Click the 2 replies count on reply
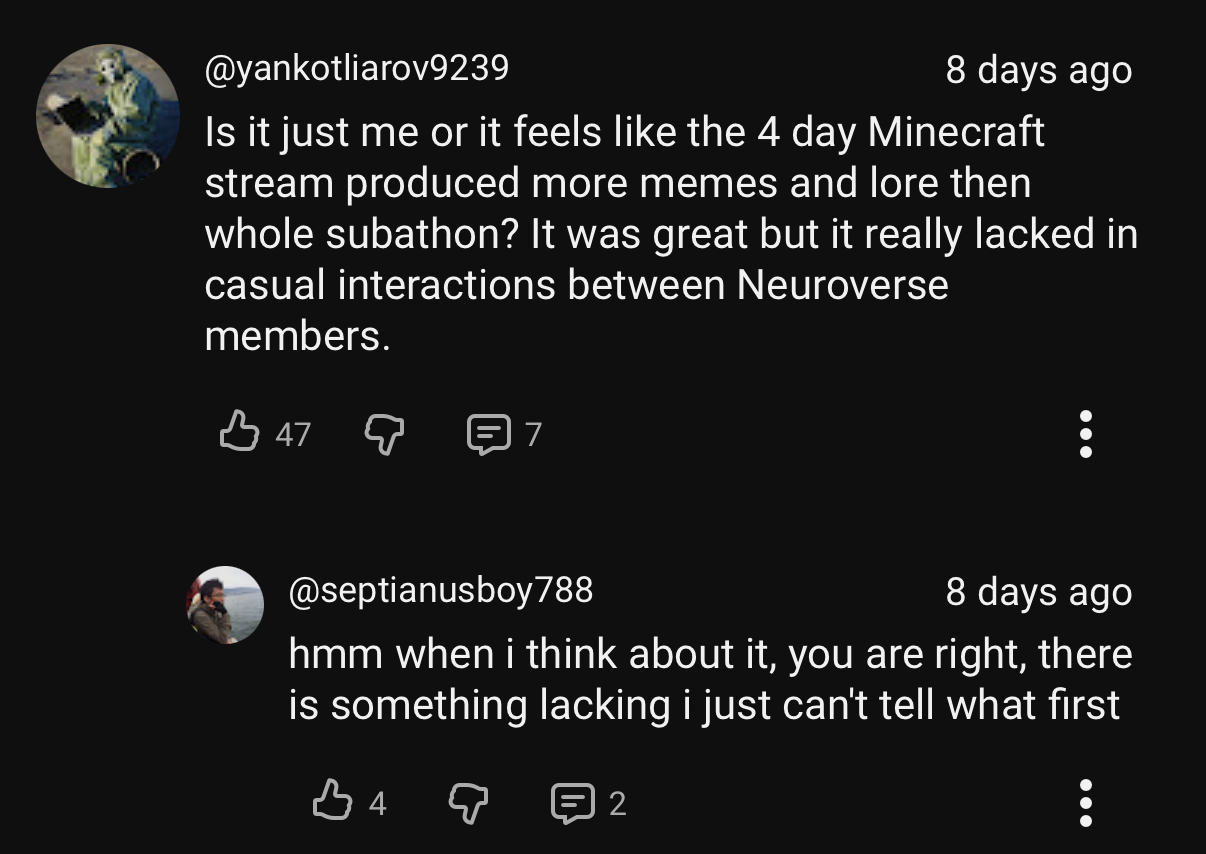This screenshot has height=854, width=1206. coord(617,803)
